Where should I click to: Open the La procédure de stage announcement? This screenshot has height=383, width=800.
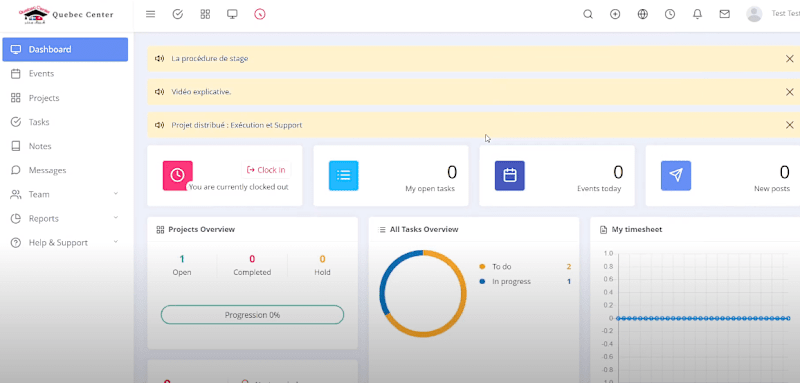(210, 59)
